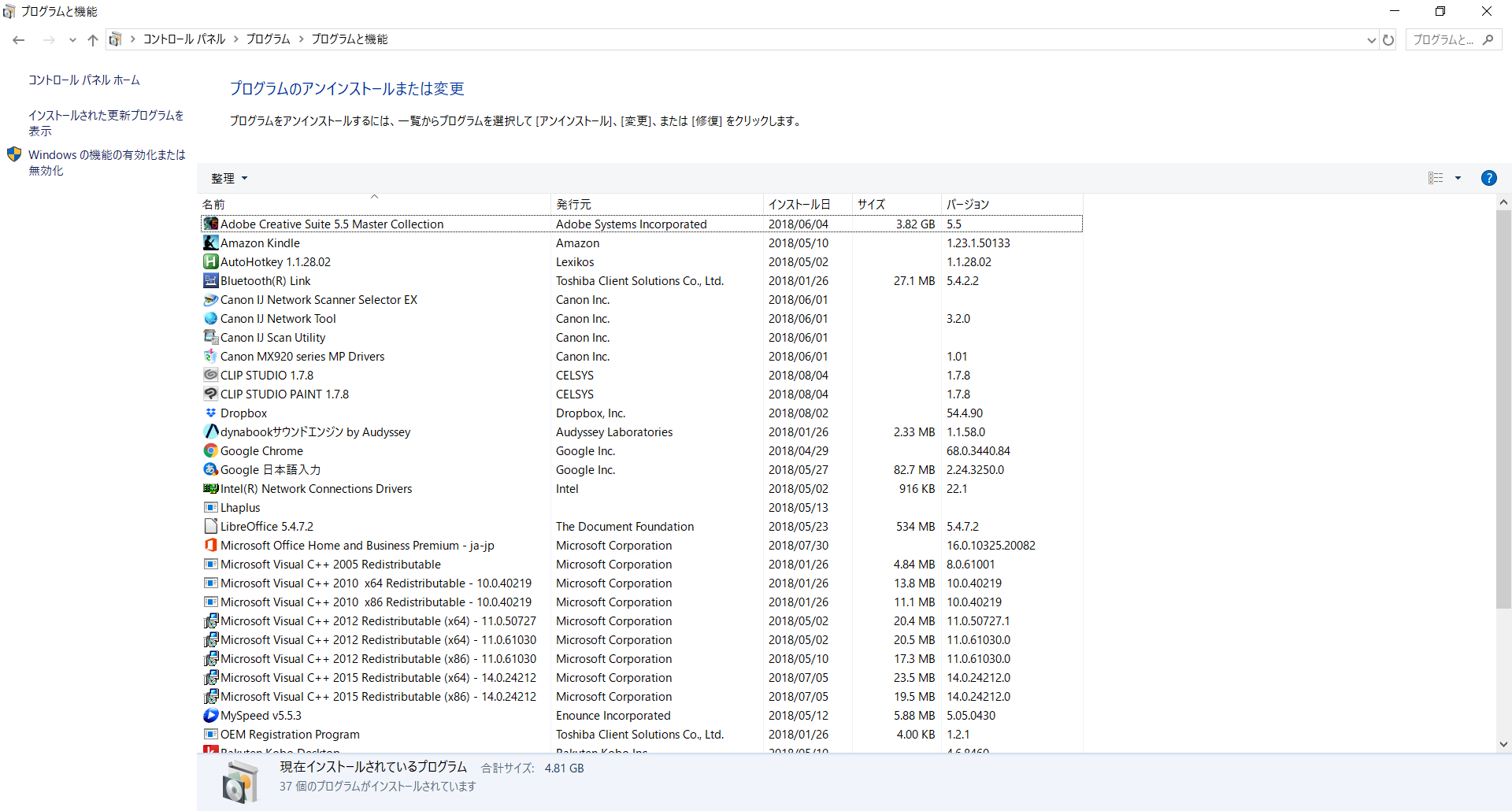Click the コントロール パネル breadcrumb
1512x811 pixels.
click(184, 39)
